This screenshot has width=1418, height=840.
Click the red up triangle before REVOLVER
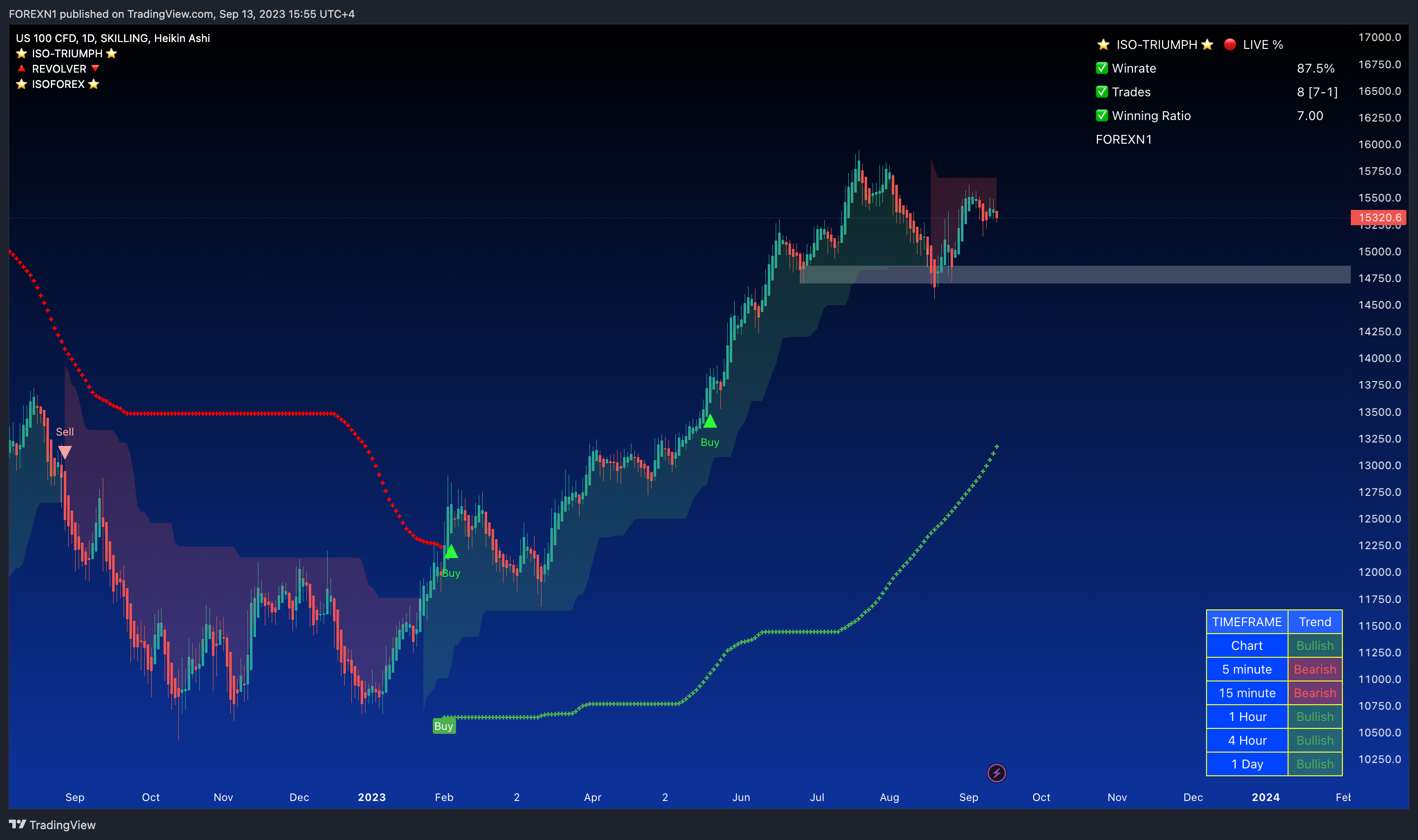(x=22, y=69)
